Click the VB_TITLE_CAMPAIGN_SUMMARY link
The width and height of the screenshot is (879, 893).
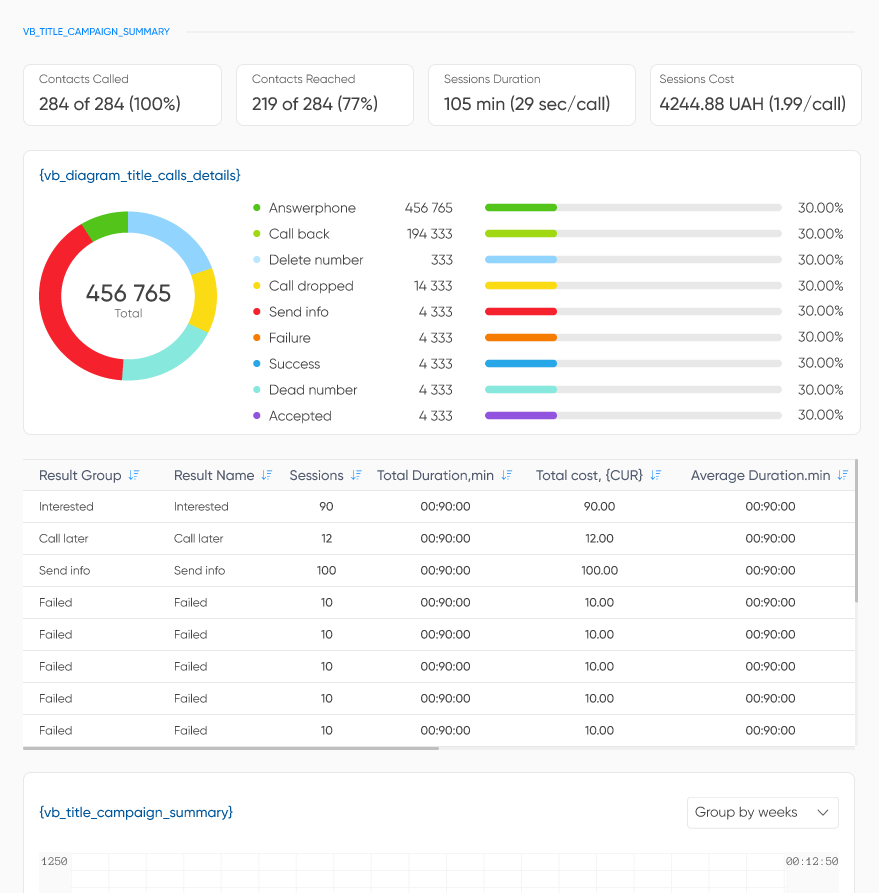coord(96,31)
